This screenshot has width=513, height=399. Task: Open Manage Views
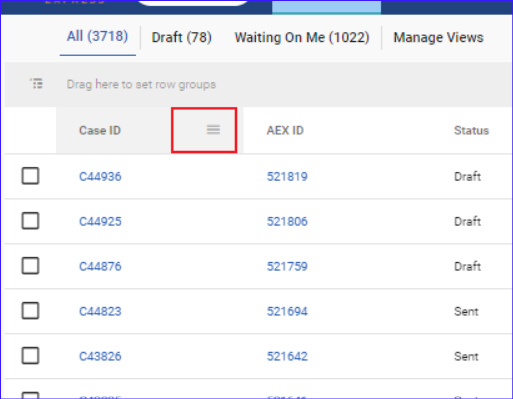point(438,37)
